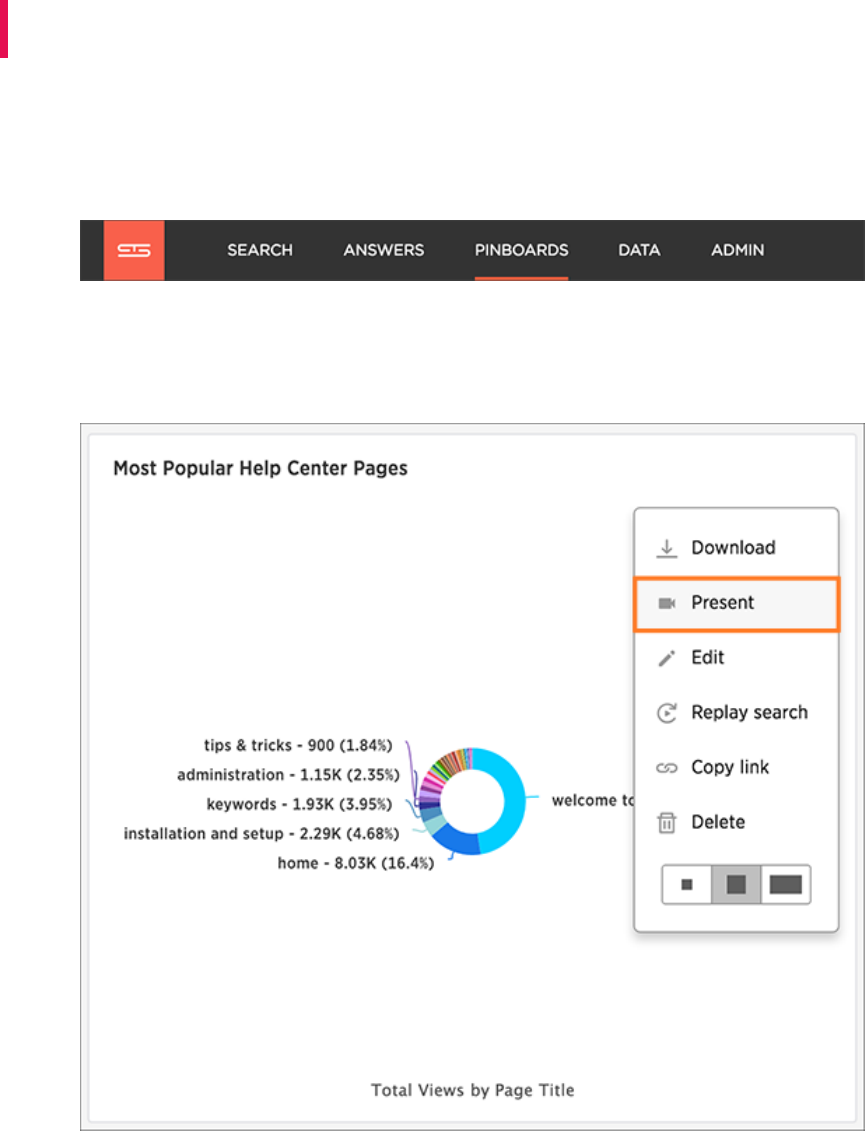The image size is (865, 1131).
Task: Select the PINBOARDS tab
Action: [x=521, y=250]
